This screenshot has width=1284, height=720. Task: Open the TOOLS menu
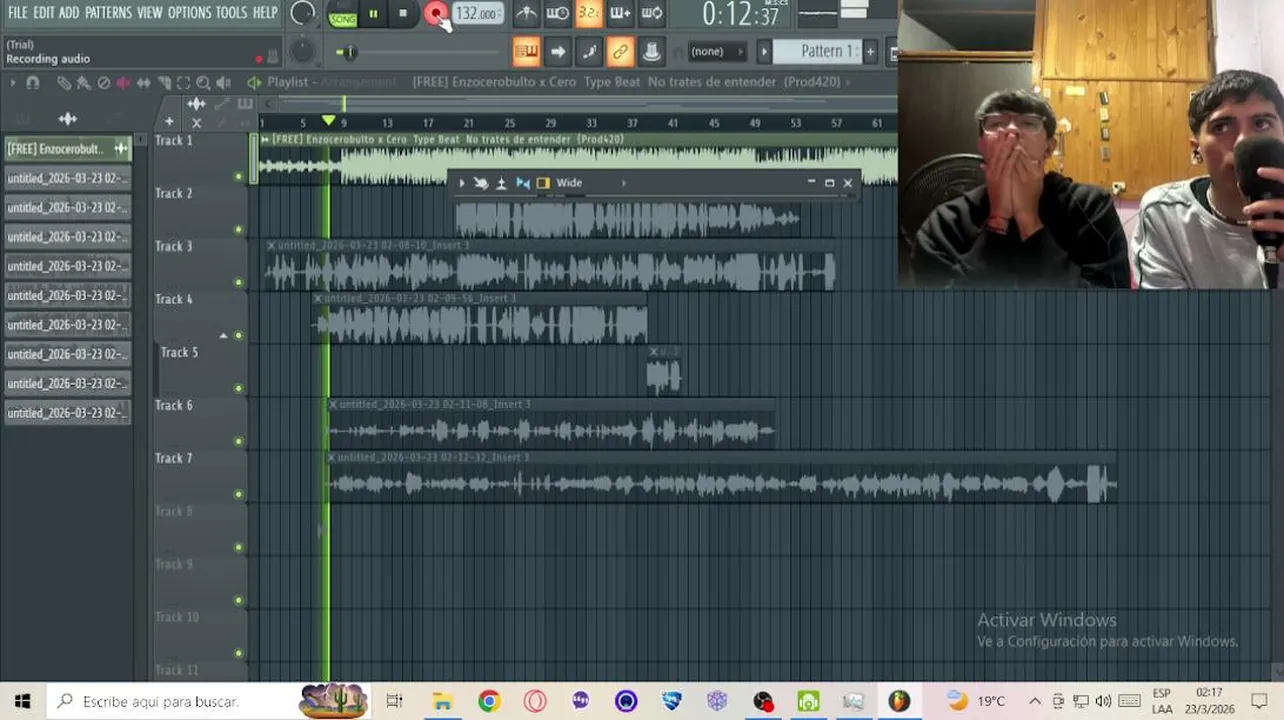231,13
